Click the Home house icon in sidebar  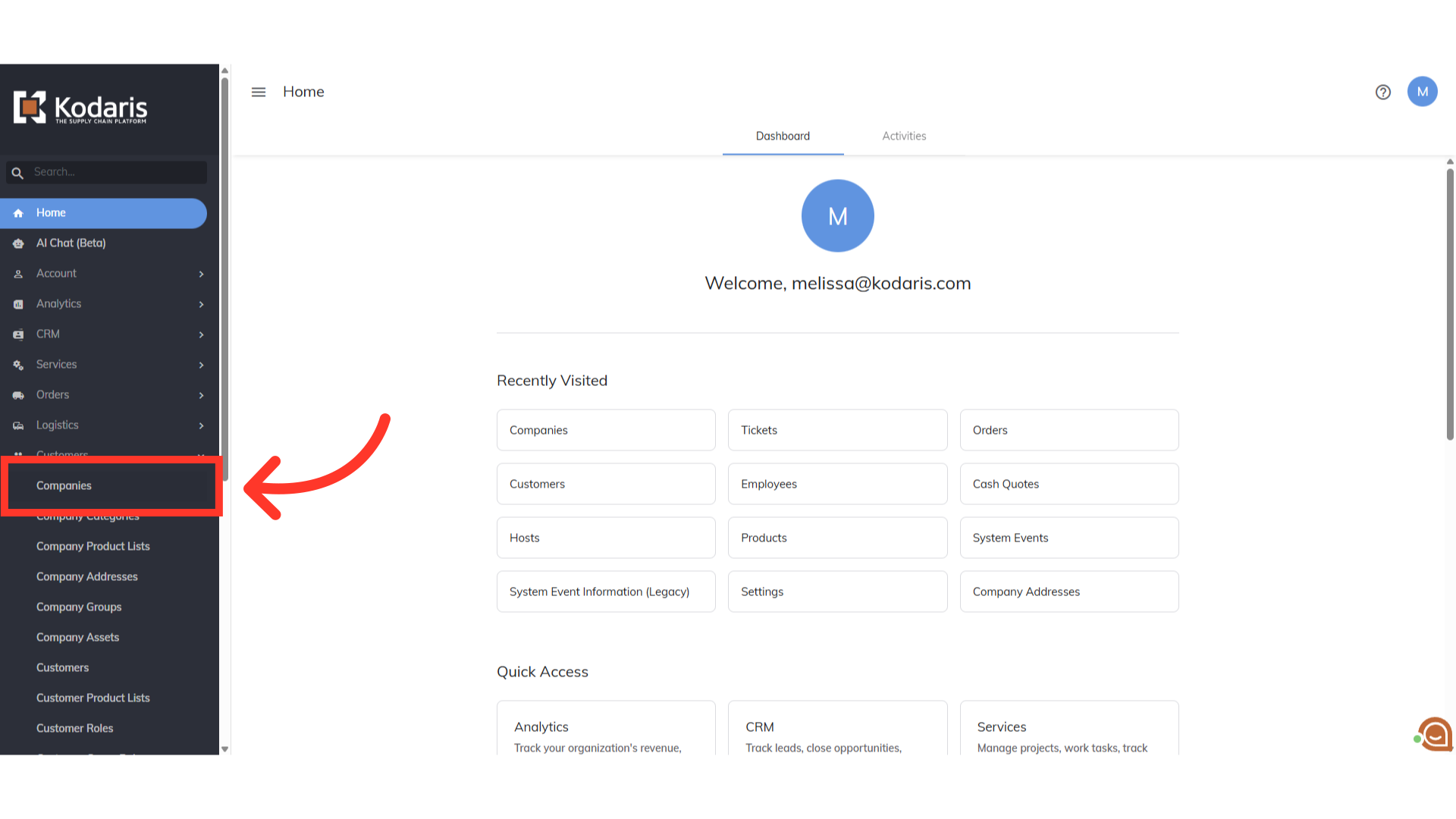coord(18,213)
